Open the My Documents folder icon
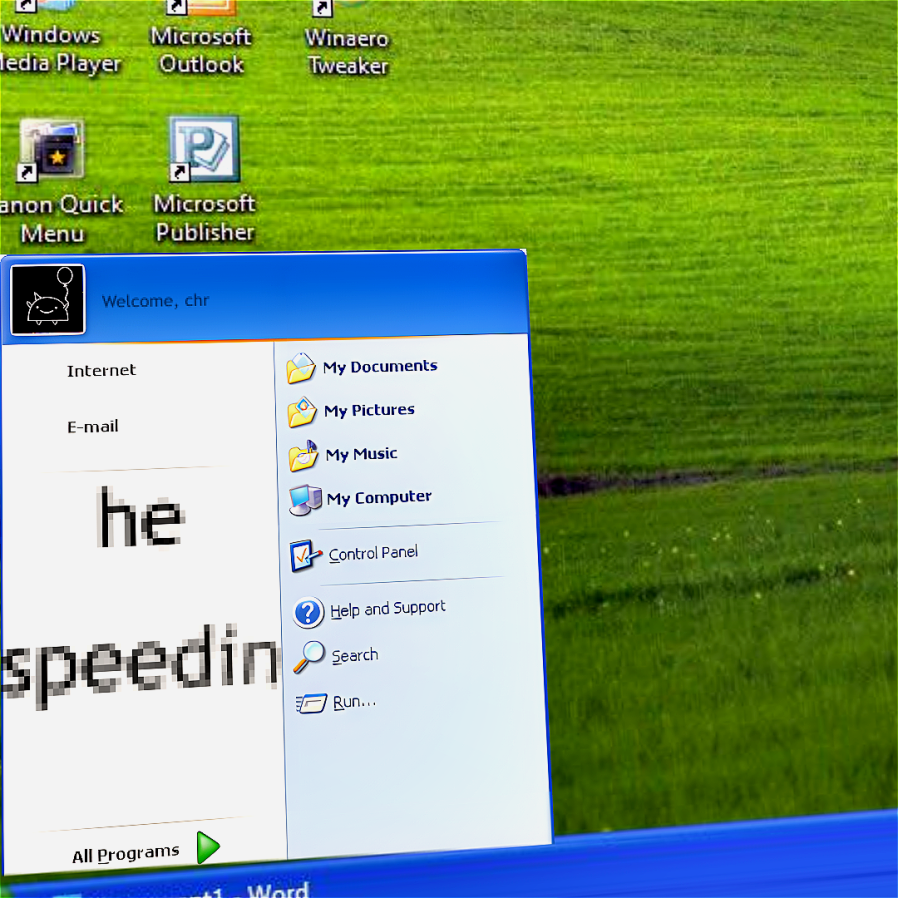 coord(301,368)
